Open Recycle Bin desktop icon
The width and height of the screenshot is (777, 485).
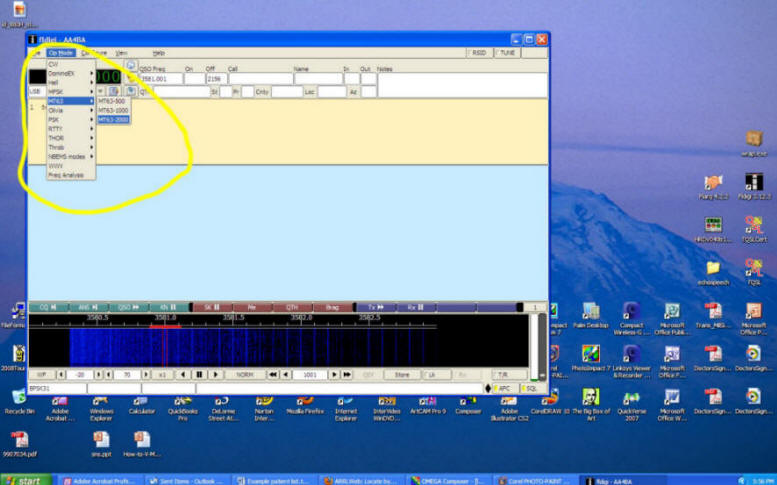point(19,402)
